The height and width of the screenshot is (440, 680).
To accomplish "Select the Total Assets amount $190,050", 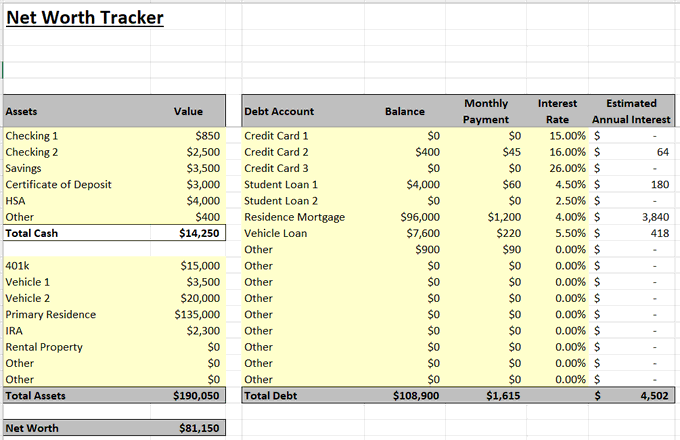I will [196, 396].
